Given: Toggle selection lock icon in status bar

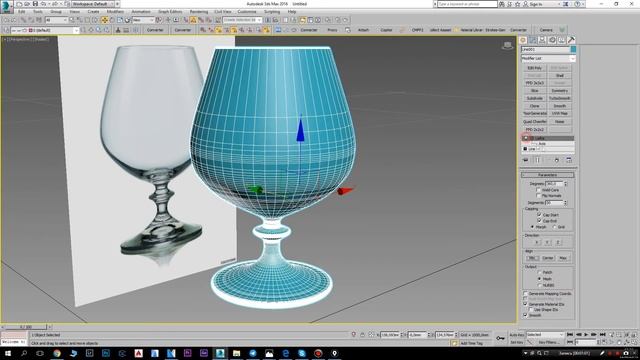Looking at the screenshot, I should tap(362, 335).
